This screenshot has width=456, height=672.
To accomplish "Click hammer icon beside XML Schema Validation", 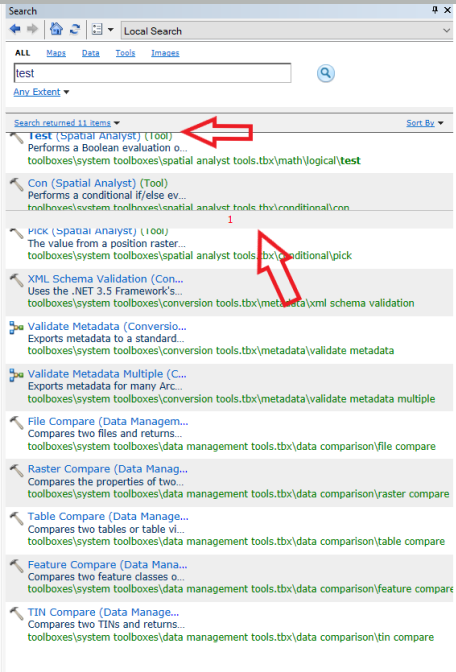I will click(16, 280).
